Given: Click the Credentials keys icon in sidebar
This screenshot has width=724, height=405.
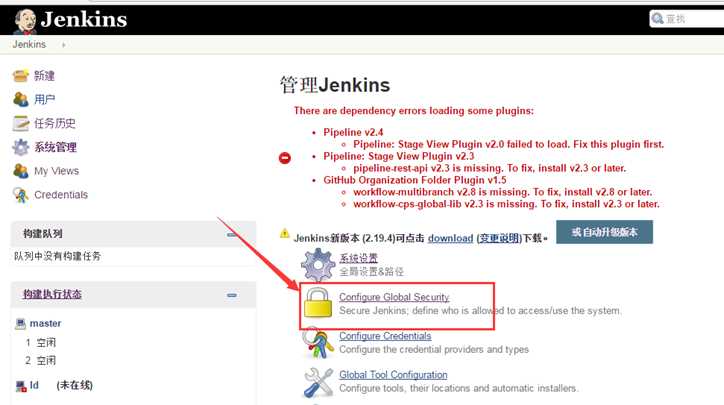Looking at the screenshot, I should [20, 194].
